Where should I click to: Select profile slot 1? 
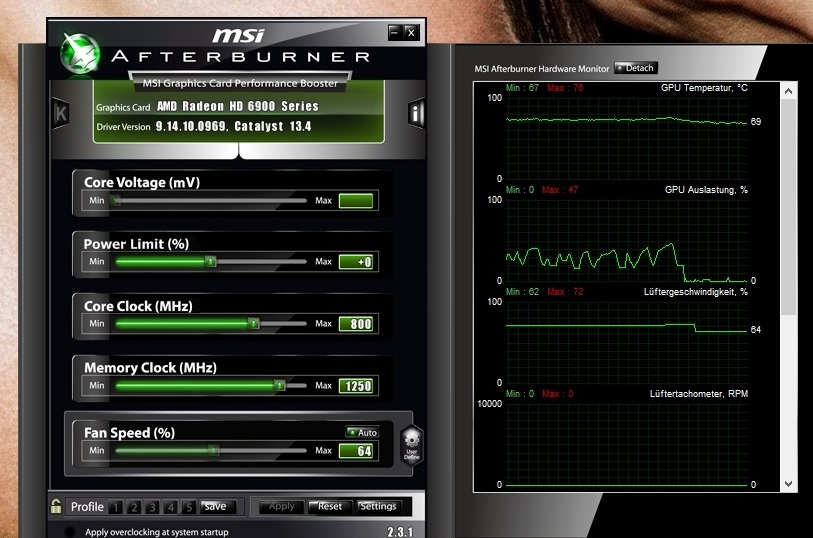pyautogui.click(x=116, y=507)
